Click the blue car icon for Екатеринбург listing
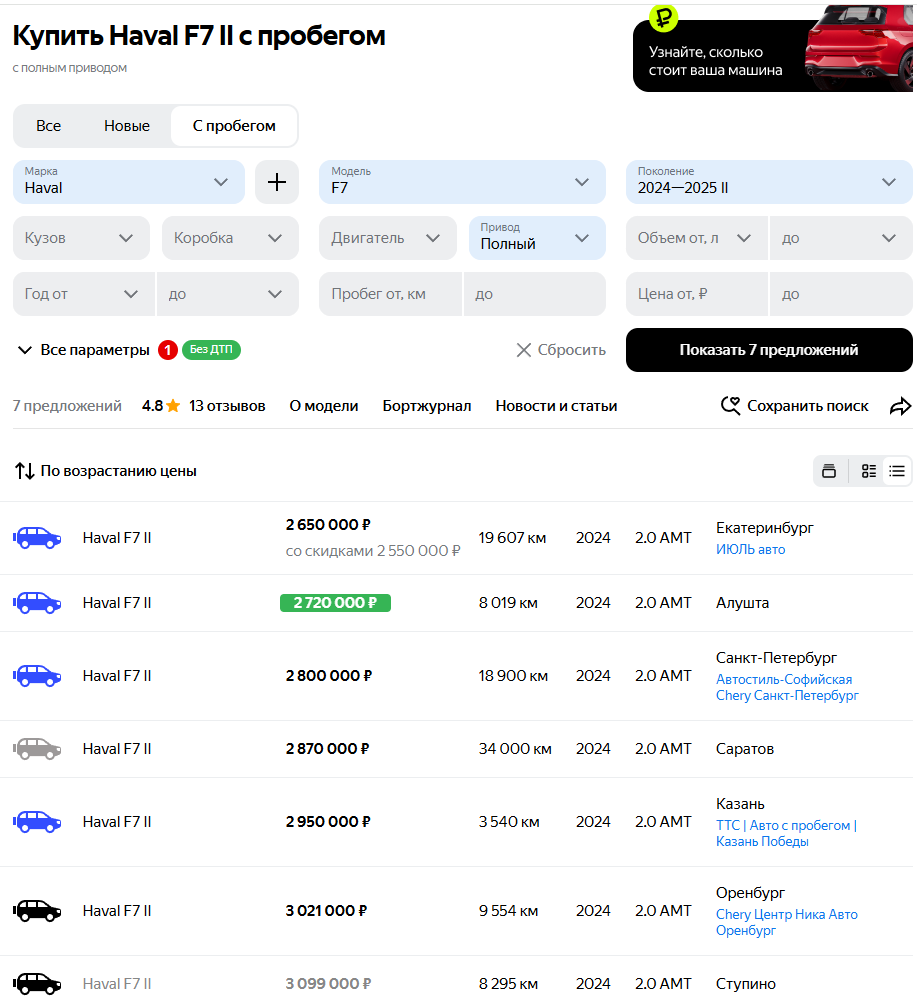The width and height of the screenshot is (917, 1007). [37, 538]
